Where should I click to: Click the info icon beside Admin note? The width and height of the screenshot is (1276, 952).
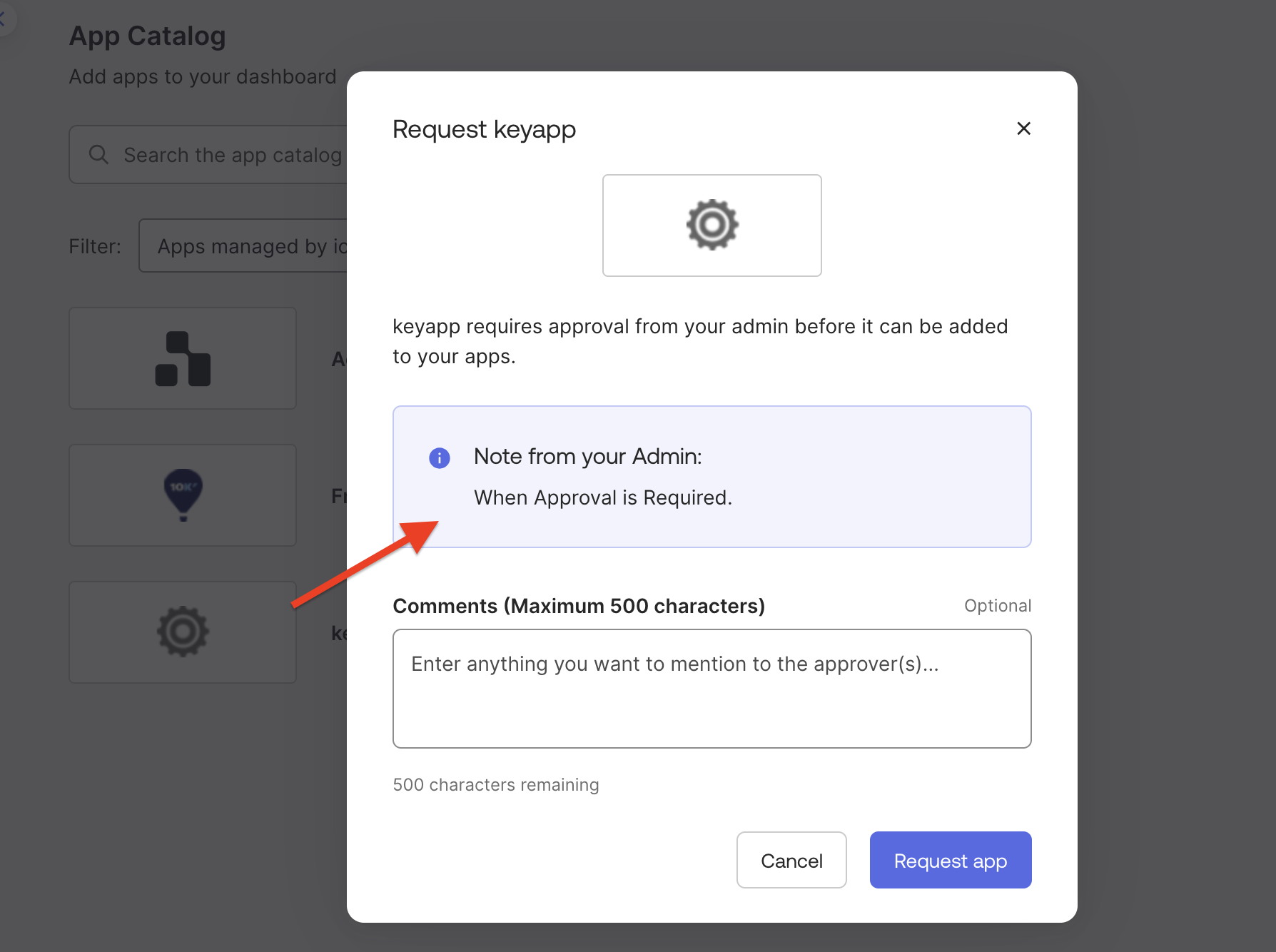click(440, 457)
